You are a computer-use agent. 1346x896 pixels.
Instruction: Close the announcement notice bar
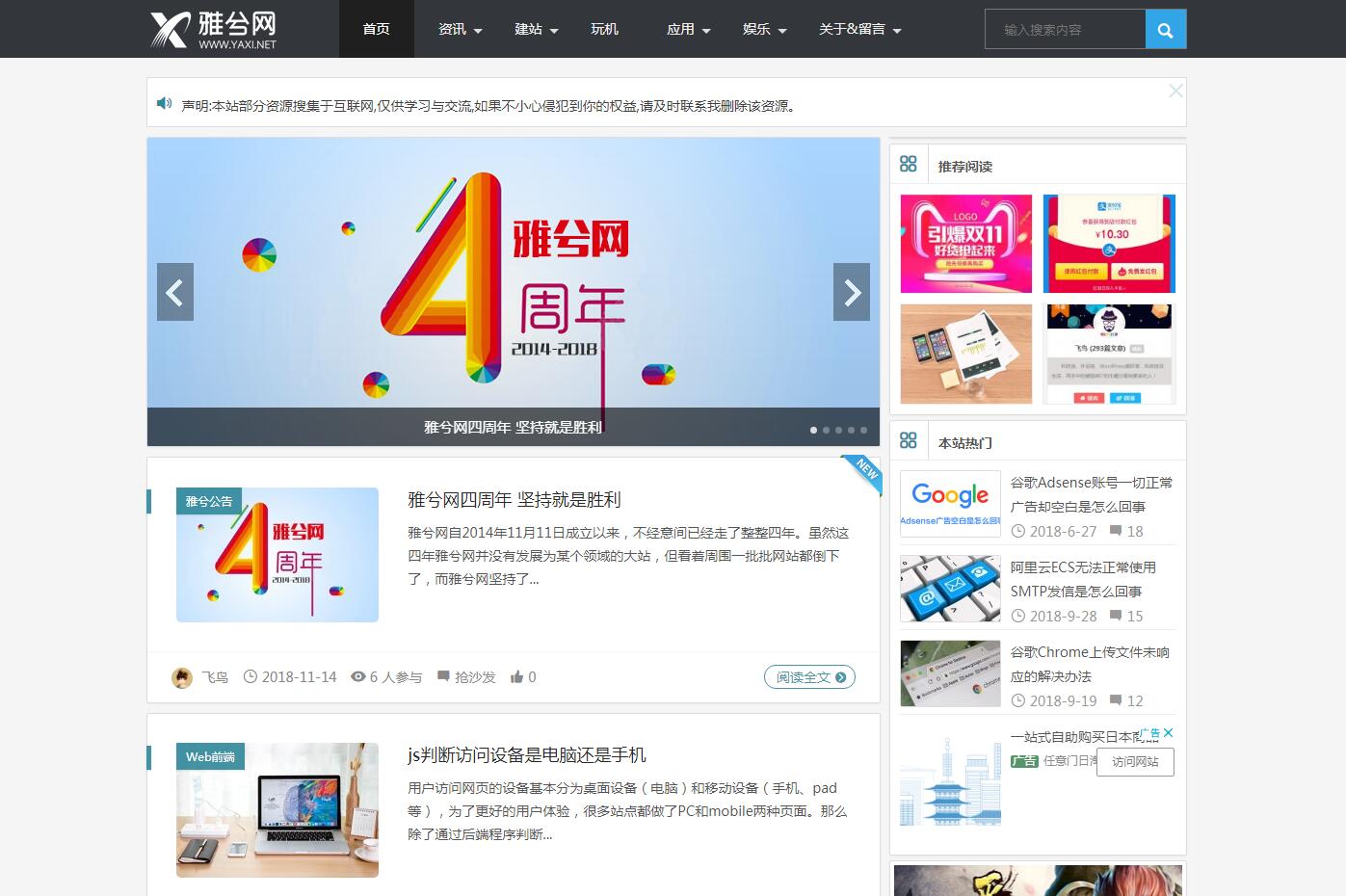point(1175,91)
